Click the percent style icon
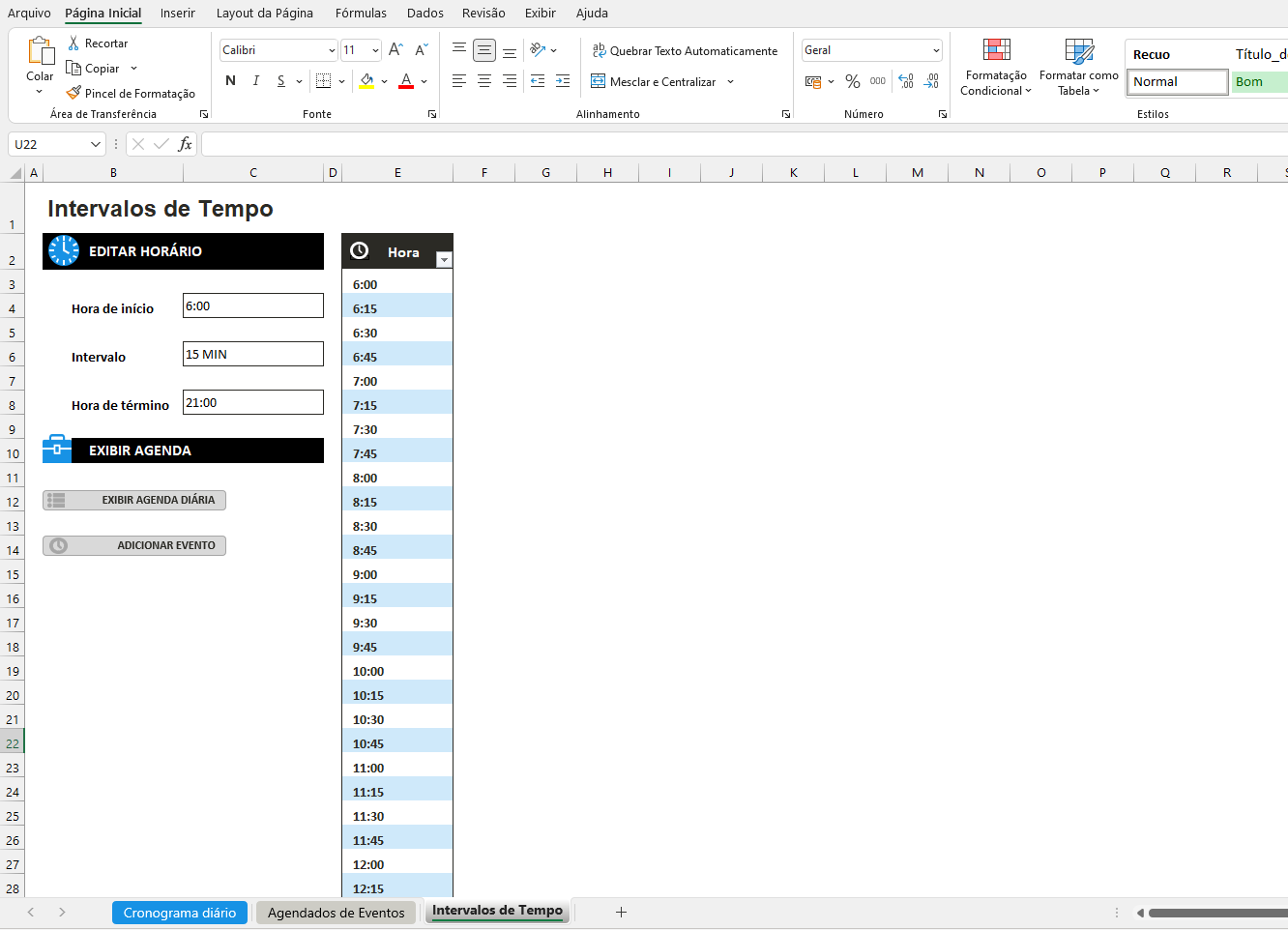 coord(852,82)
